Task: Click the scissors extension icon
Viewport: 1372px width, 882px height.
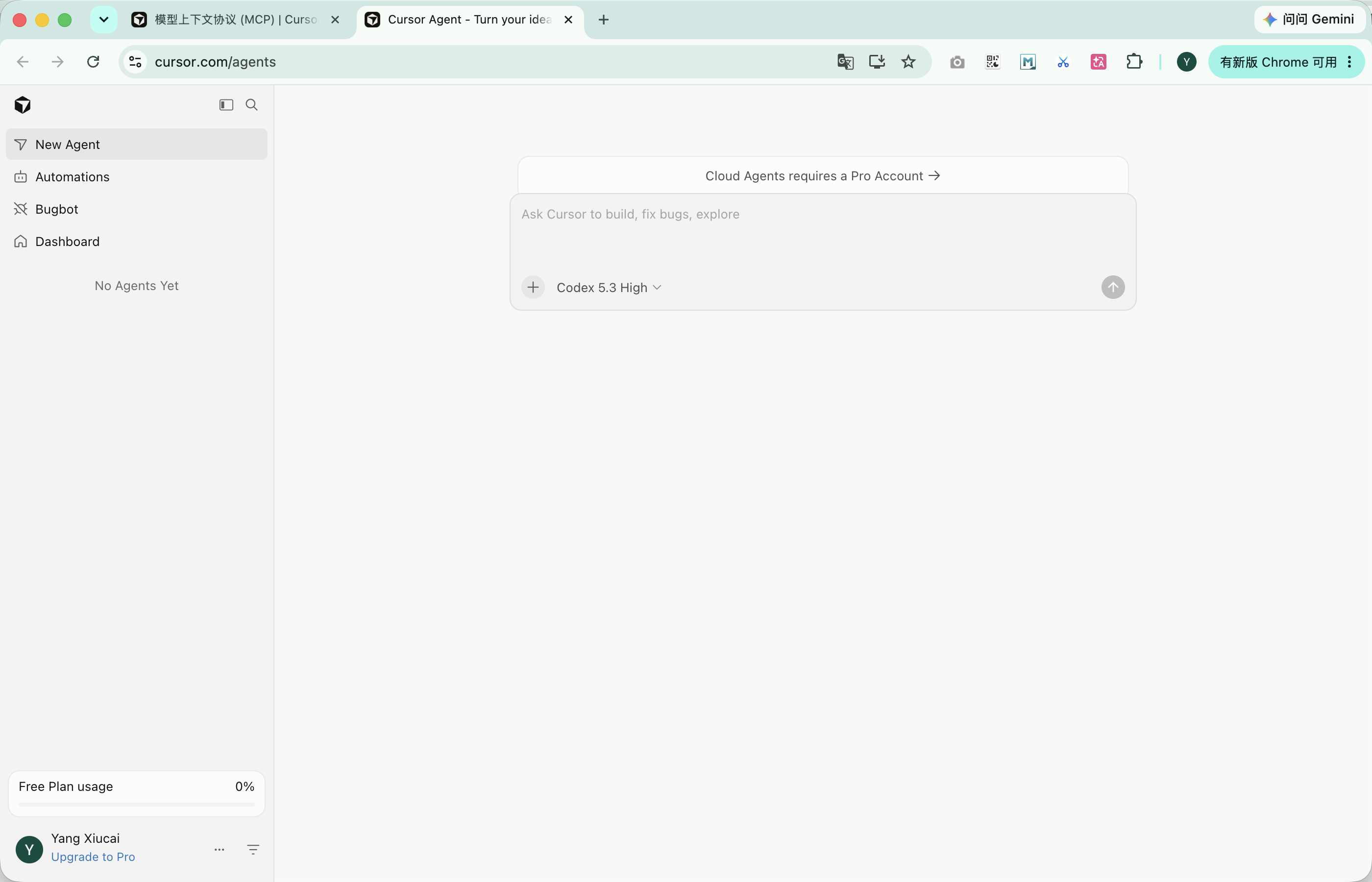Action: [x=1063, y=62]
